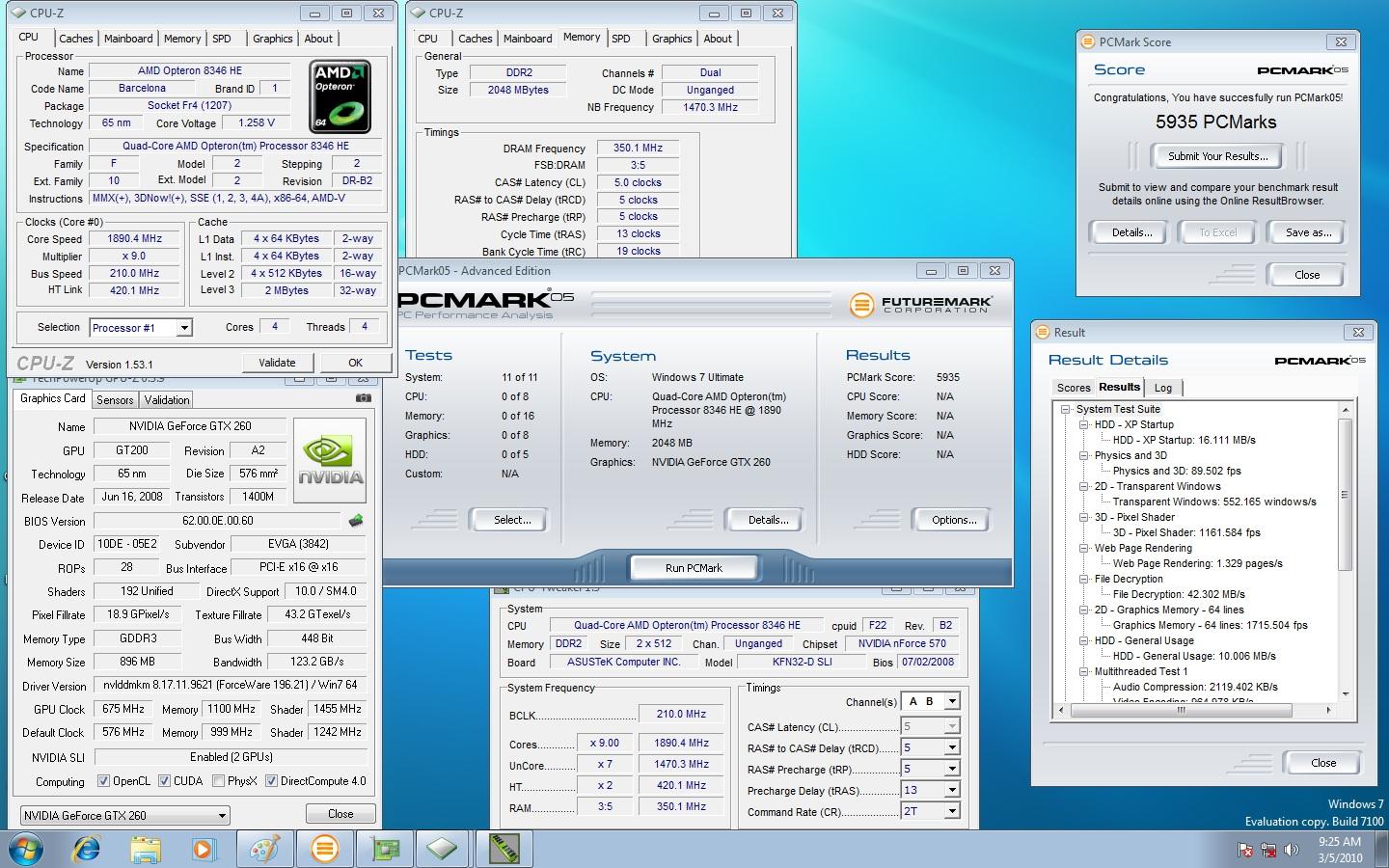
Task: Collapse the System Test Suite tree node
Action: point(1066,409)
